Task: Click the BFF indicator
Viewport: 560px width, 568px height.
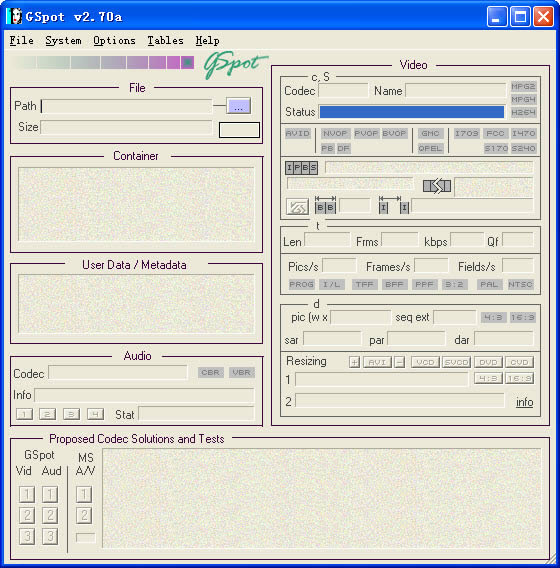Action: tap(394, 285)
